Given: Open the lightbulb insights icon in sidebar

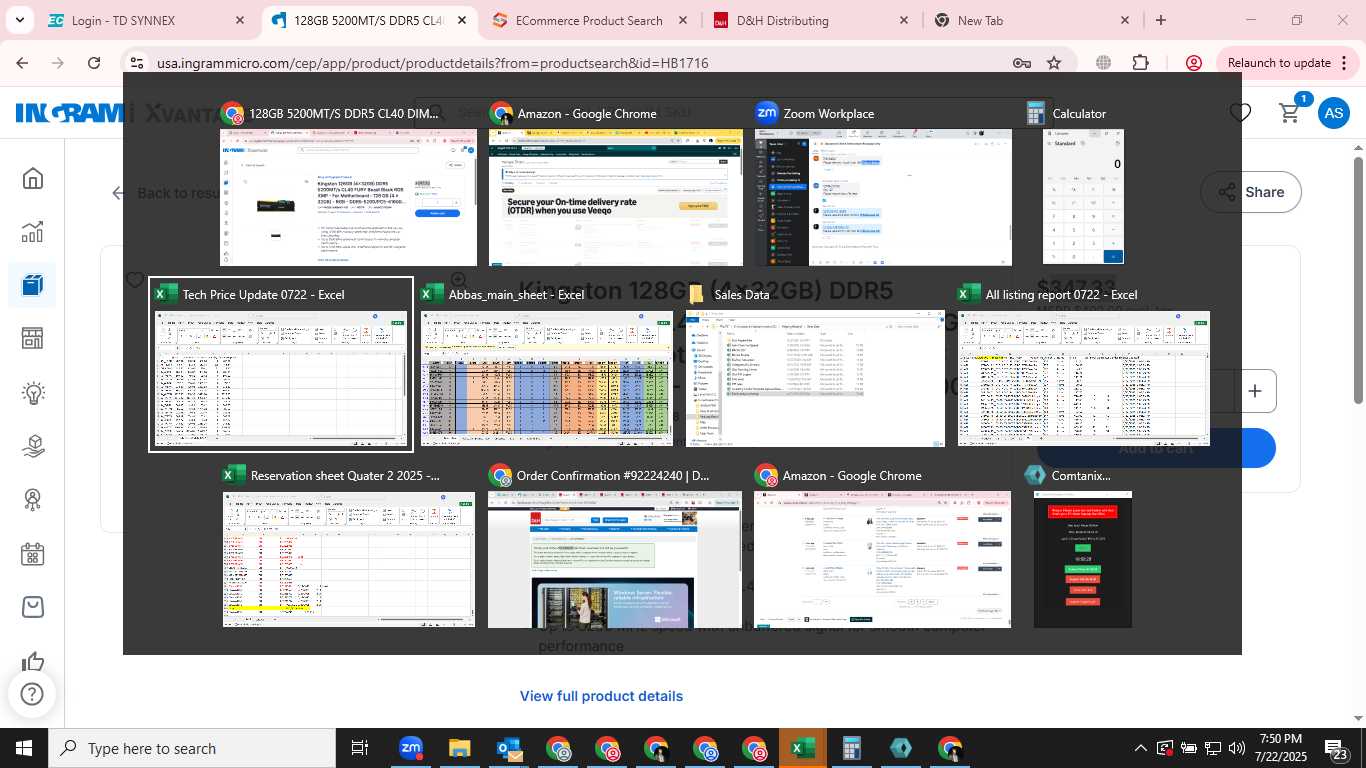Looking at the screenshot, I should point(33,393).
